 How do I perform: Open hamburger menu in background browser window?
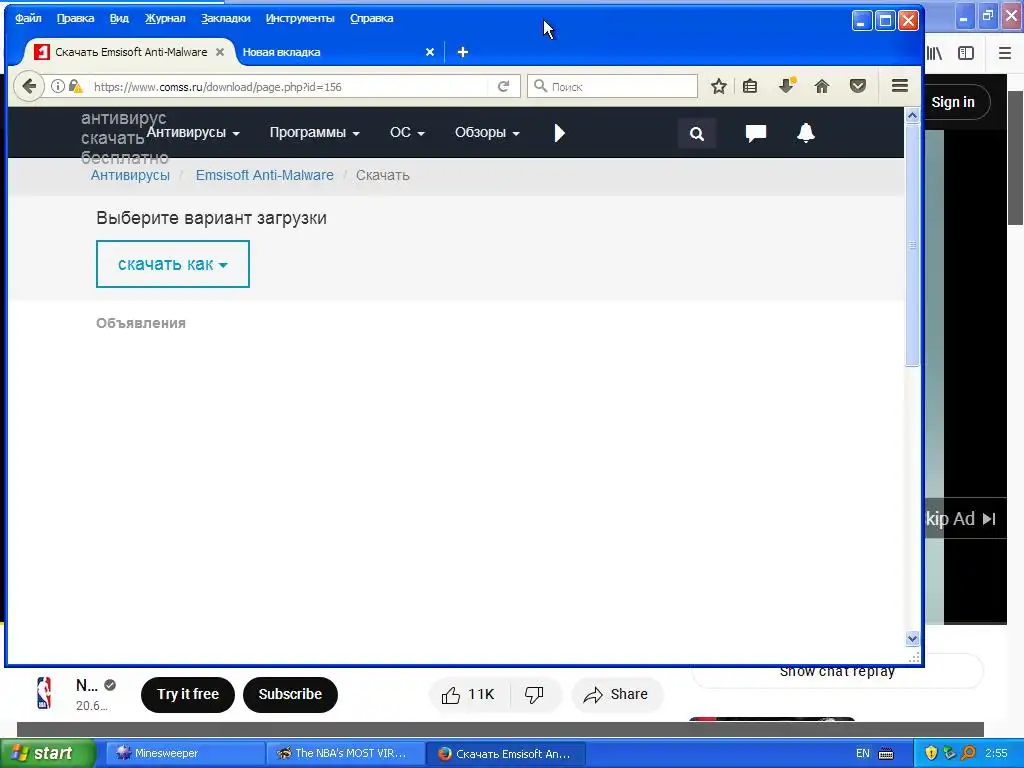[x=1005, y=54]
